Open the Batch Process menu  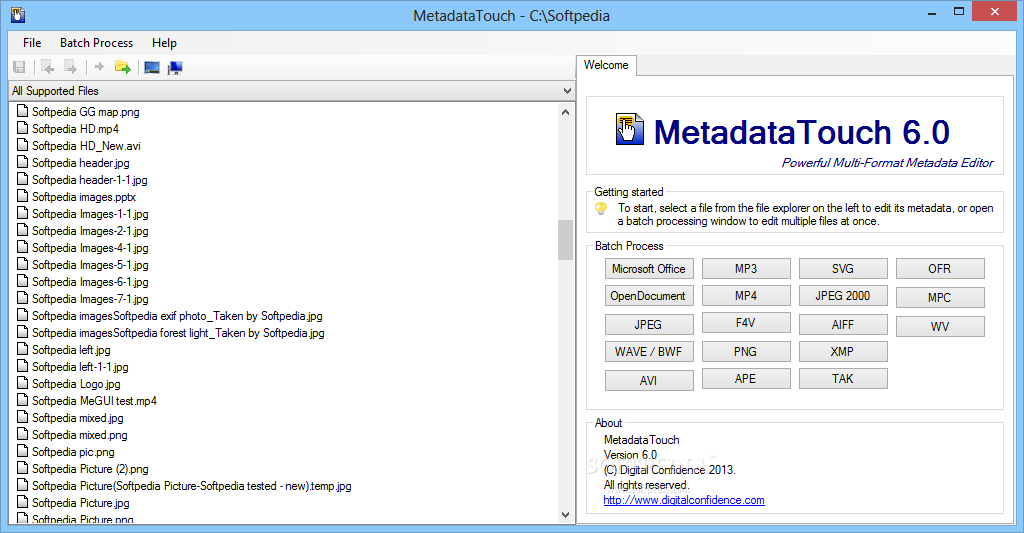tap(97, 42)
